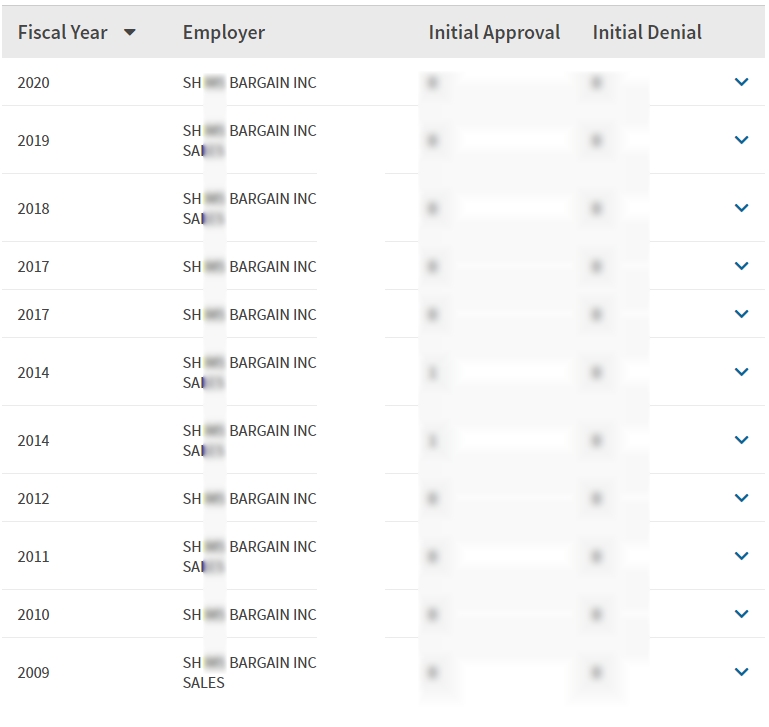Expand the lower 2017 row chevron
Viewport: 769px width, 727px height.
tap(741, 314)
